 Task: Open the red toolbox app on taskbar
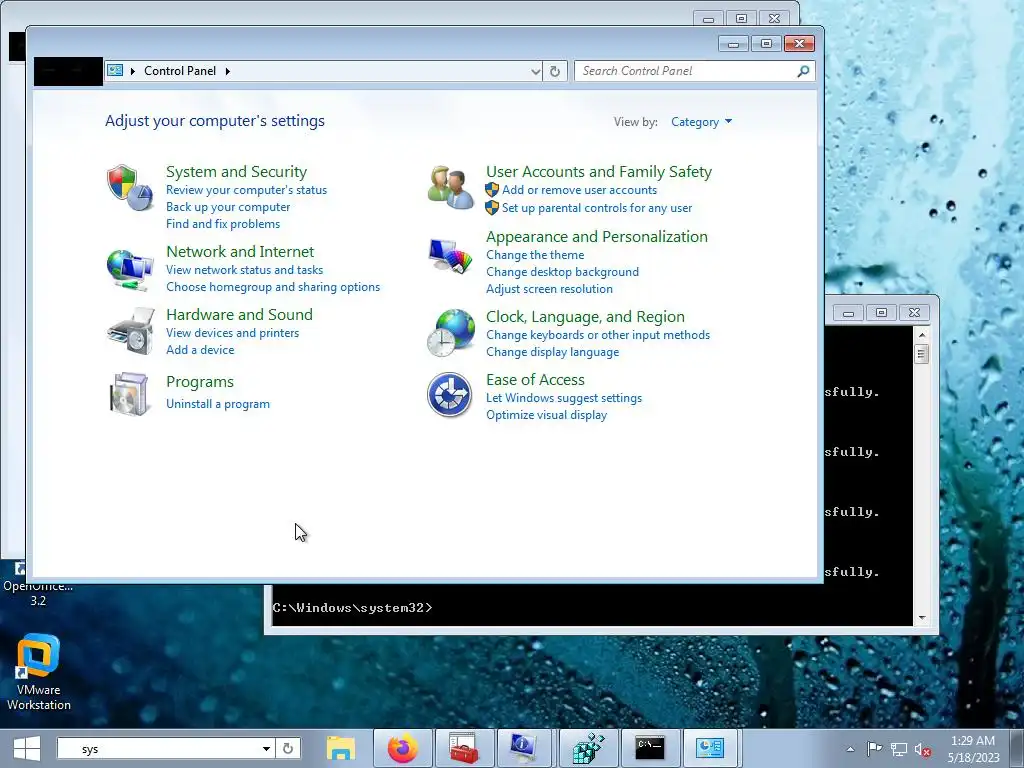point(464,748)
